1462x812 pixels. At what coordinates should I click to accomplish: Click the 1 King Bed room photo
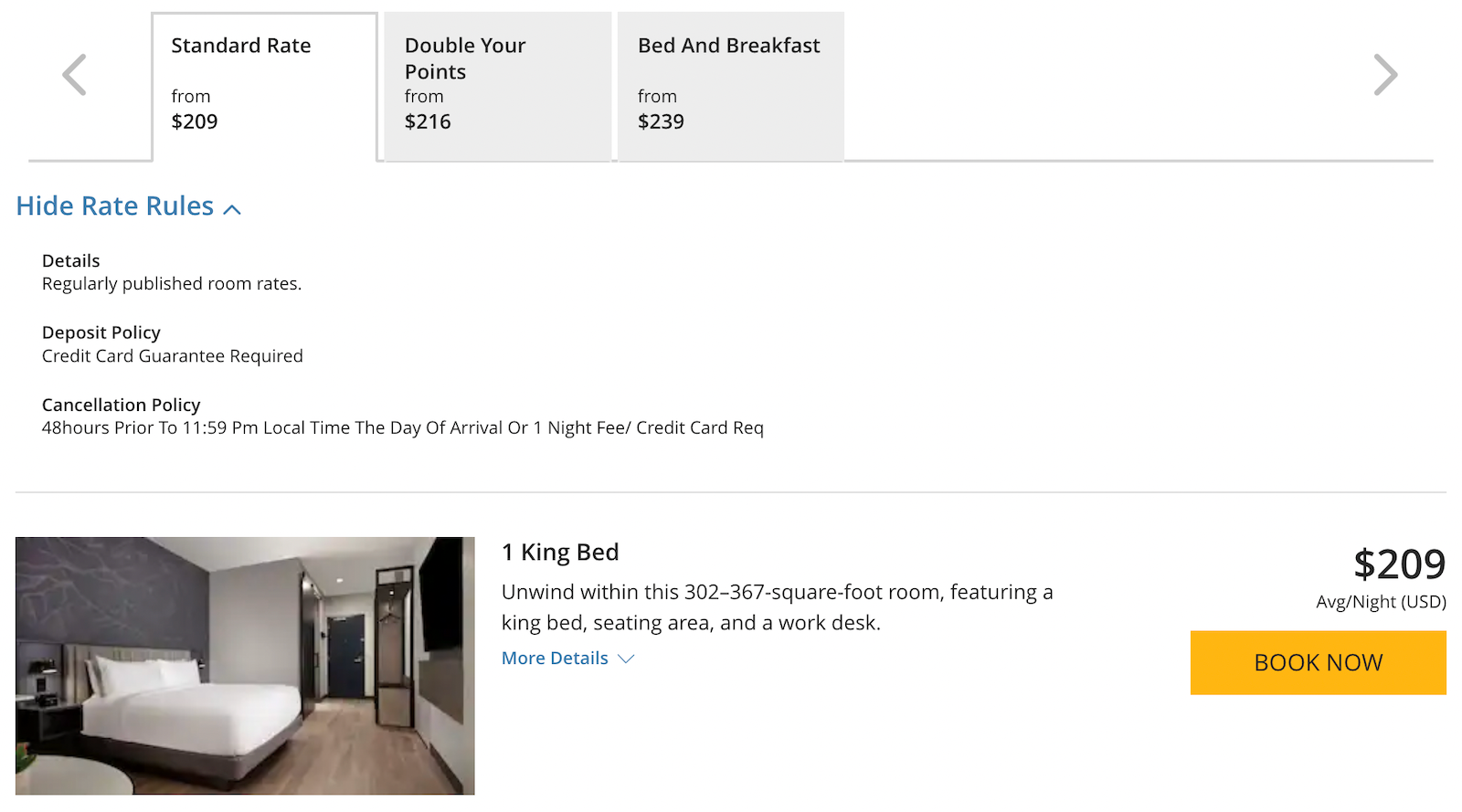tap(245, 665)
